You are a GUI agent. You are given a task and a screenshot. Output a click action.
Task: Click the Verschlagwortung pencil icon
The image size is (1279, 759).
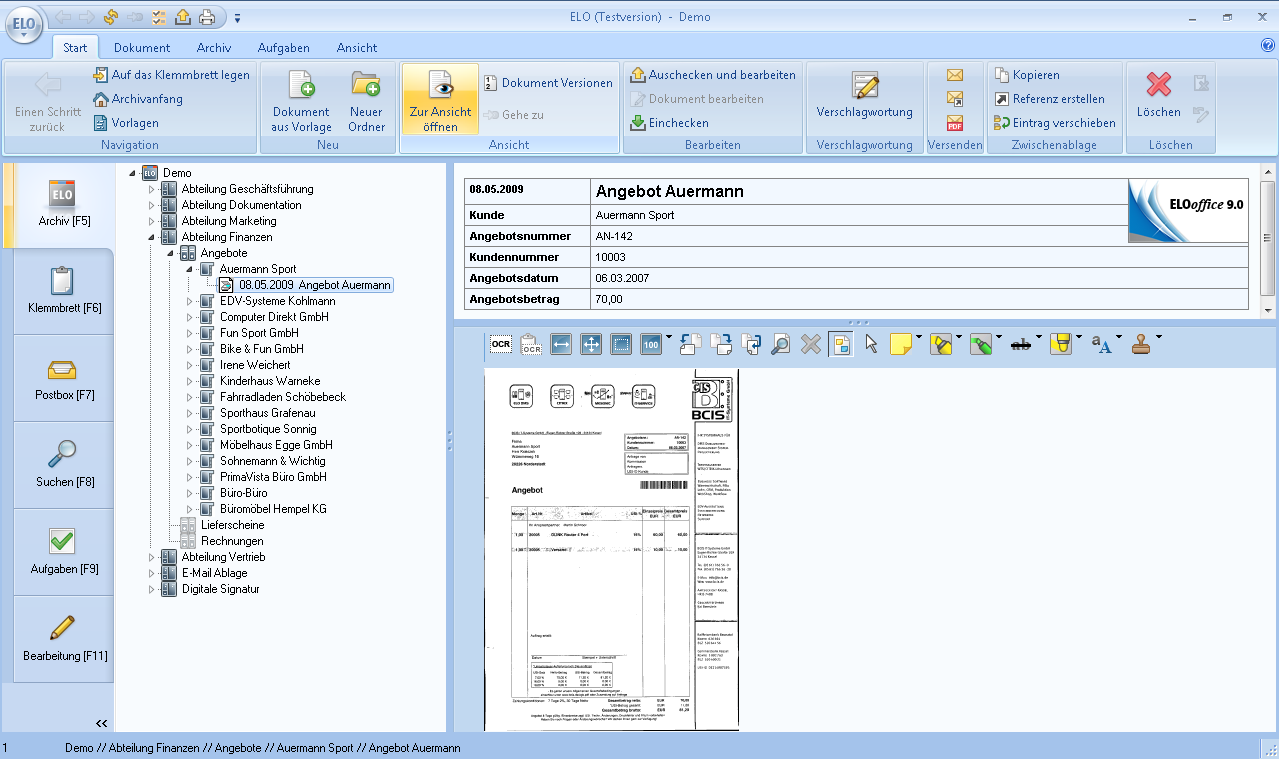(x=865, y=88)
